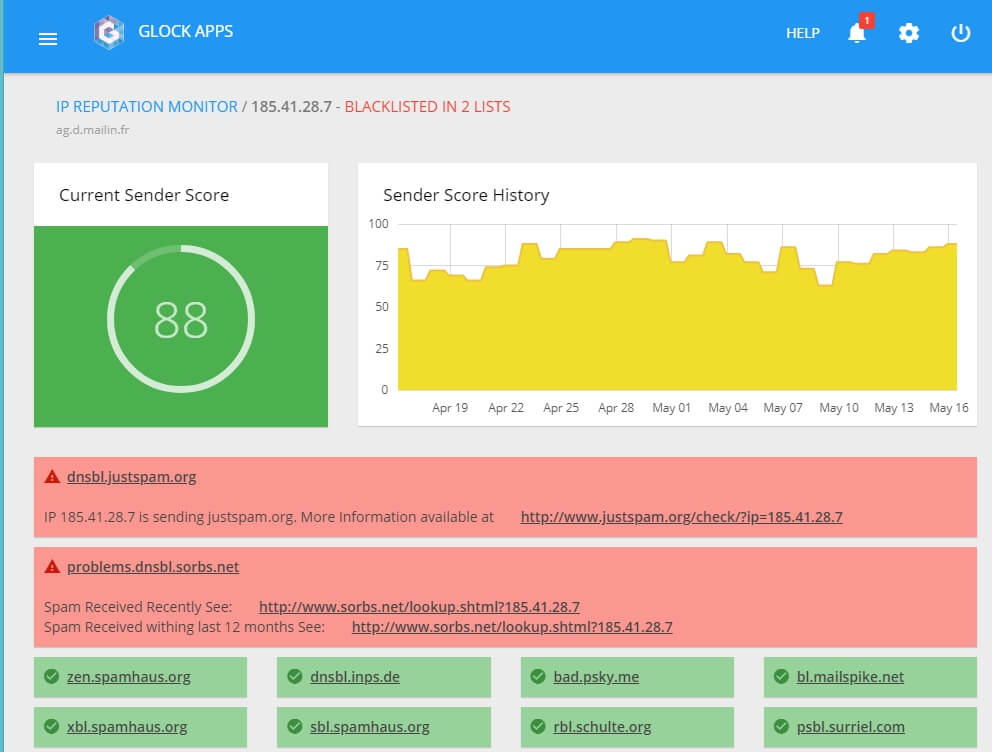Open the HELP menu item
This screenshot has height=752, width=992.
803,33
